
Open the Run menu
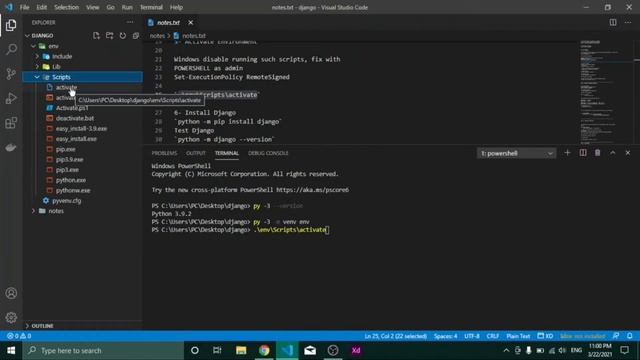pos(127,7)
